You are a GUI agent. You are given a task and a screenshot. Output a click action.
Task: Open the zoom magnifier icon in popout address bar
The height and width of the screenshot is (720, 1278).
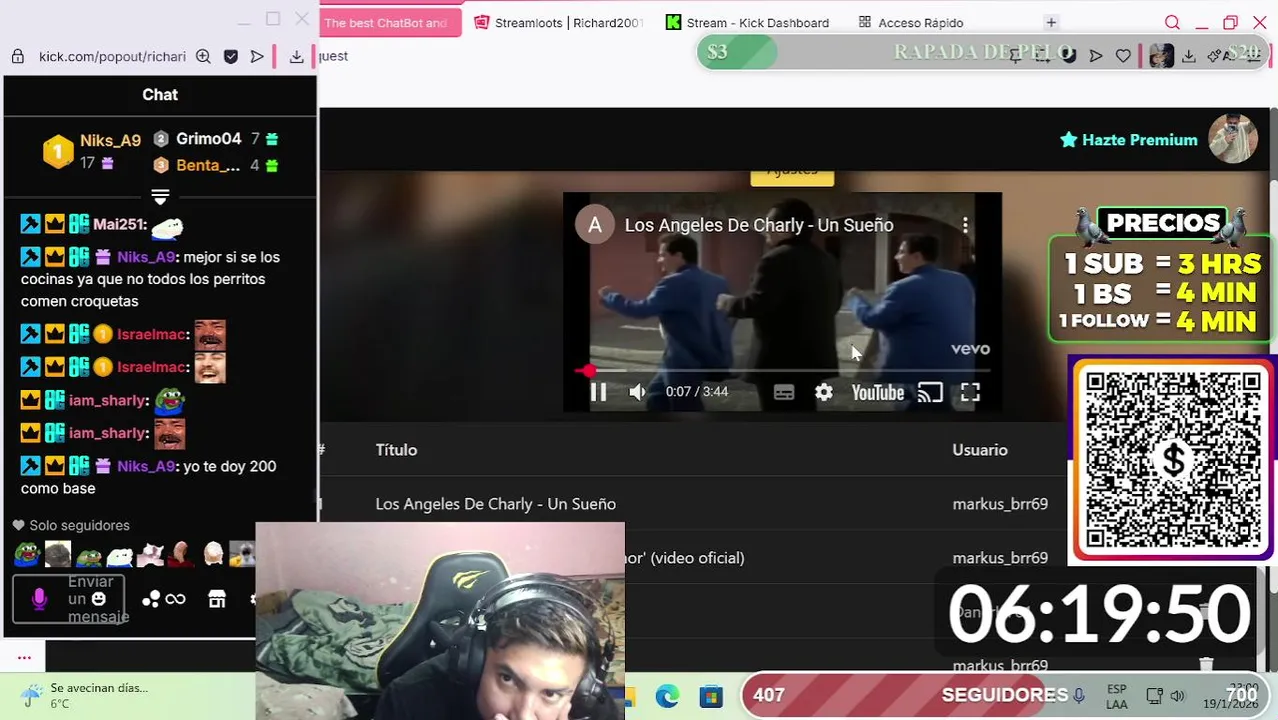pyautogui.click(x=203, y=56)
